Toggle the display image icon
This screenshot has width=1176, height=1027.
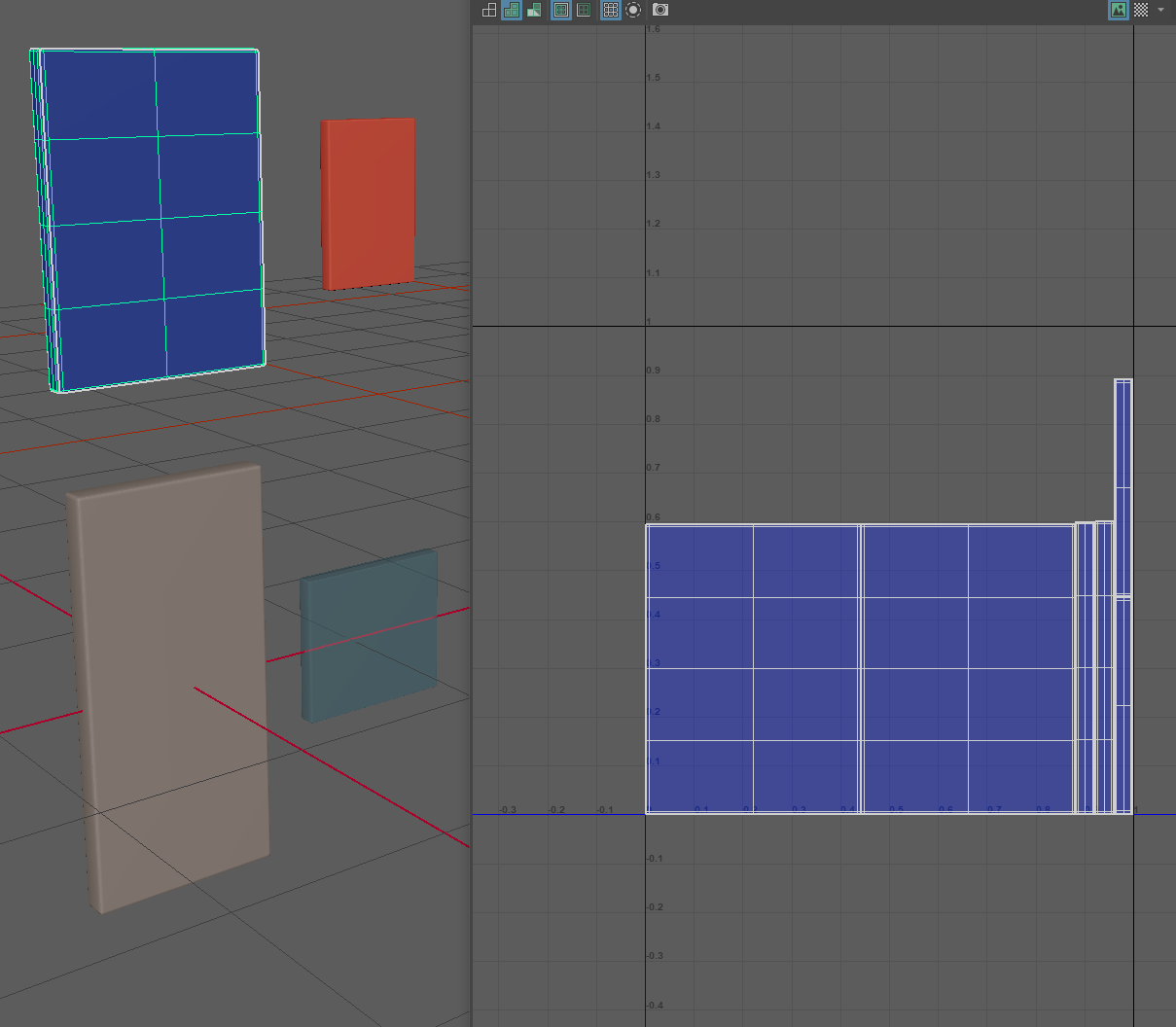pyautogui.click(x=1119, y=10)
